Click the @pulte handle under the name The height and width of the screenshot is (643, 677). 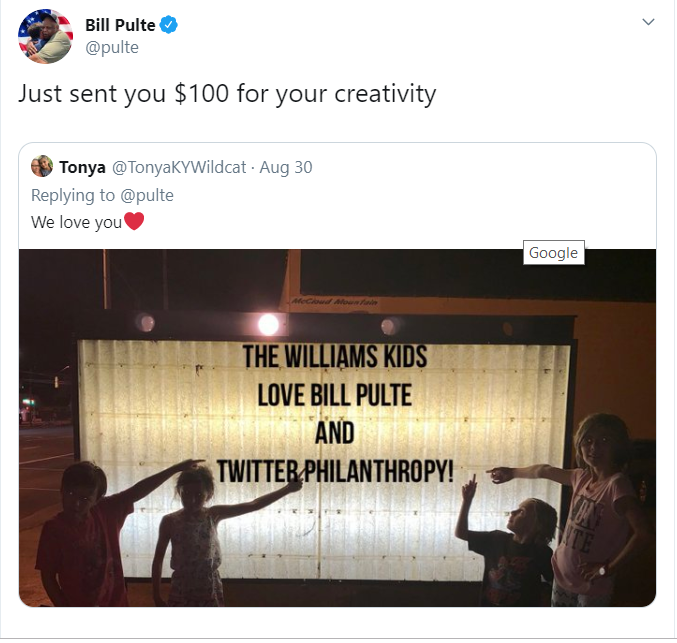[x=112, y=48]
